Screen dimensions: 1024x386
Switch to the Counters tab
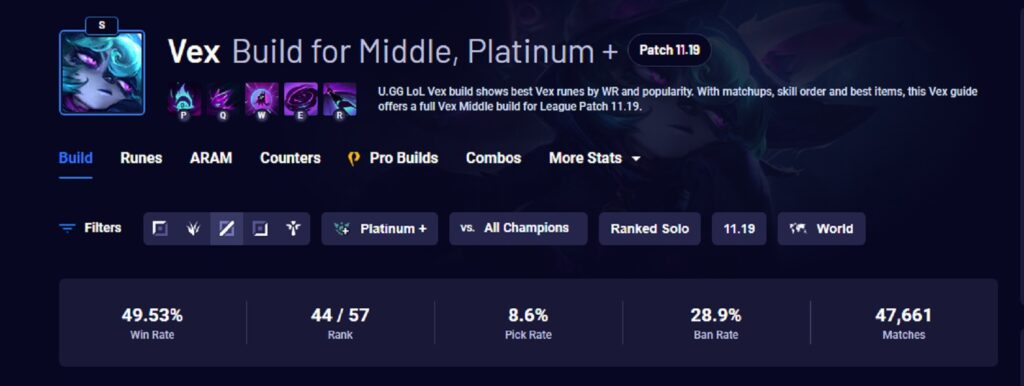(x=290, y=158)
